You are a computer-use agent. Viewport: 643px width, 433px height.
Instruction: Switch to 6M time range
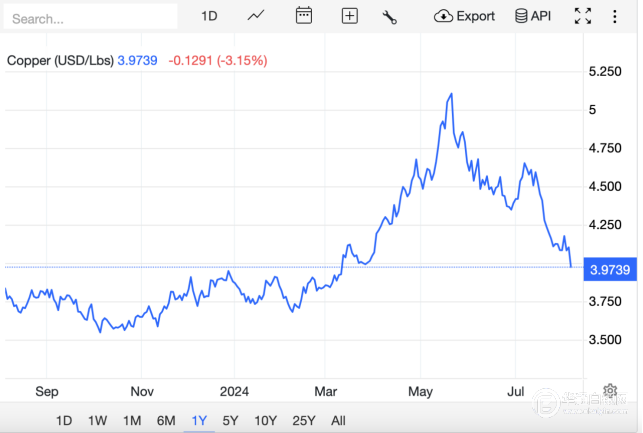(166, 420)
